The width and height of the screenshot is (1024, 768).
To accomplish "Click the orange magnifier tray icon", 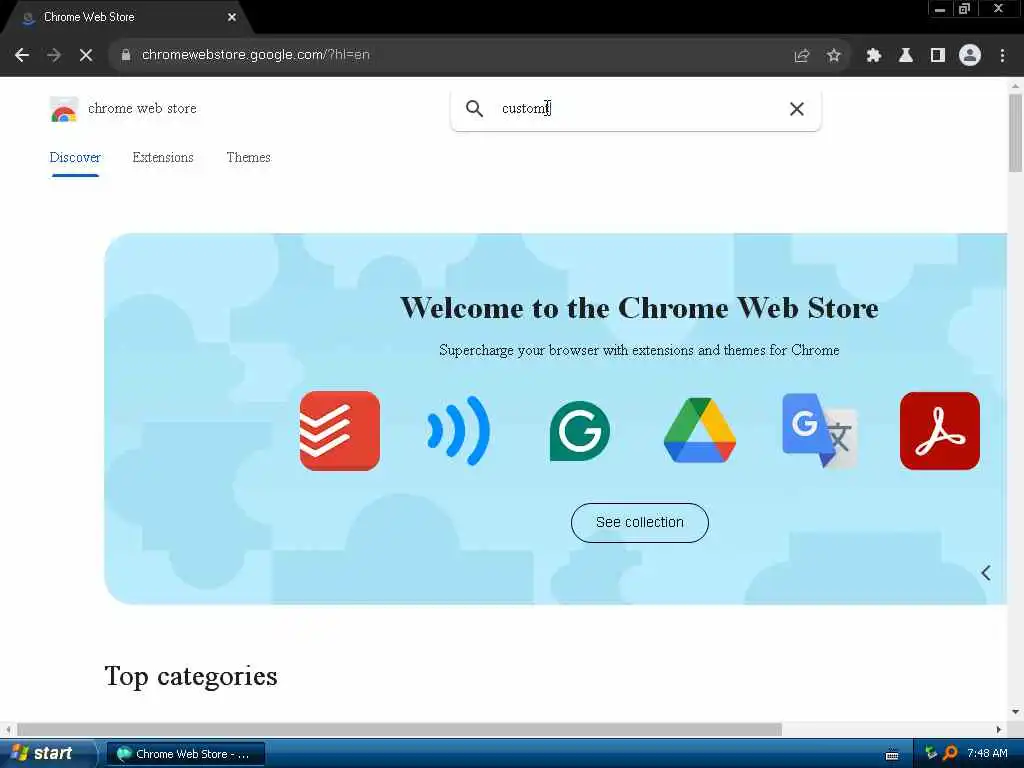I will coord(950,753).
